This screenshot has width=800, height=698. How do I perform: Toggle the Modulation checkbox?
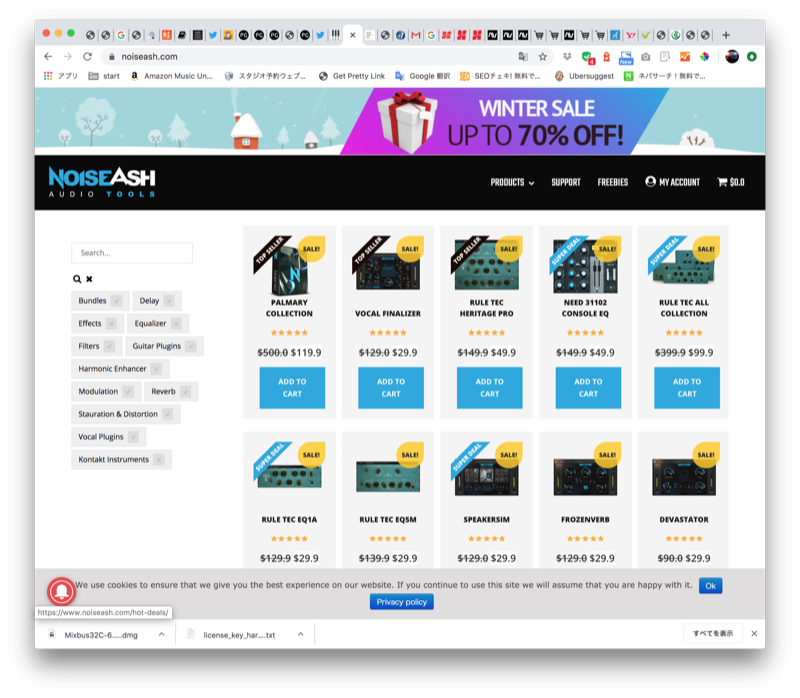(128, 391)
